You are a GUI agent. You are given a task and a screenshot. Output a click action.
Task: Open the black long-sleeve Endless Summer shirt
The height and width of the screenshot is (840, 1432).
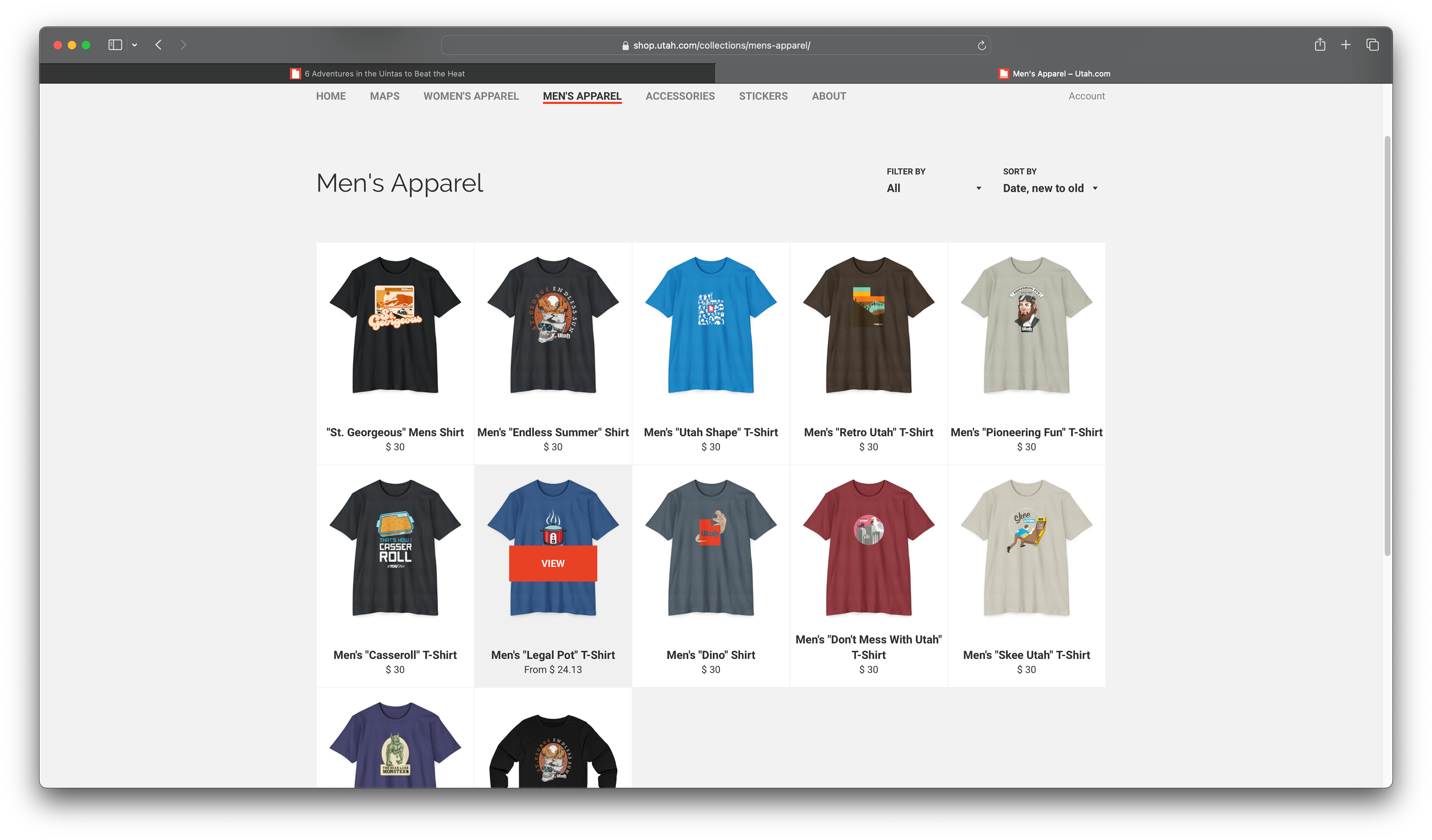(x=553, y=751)
